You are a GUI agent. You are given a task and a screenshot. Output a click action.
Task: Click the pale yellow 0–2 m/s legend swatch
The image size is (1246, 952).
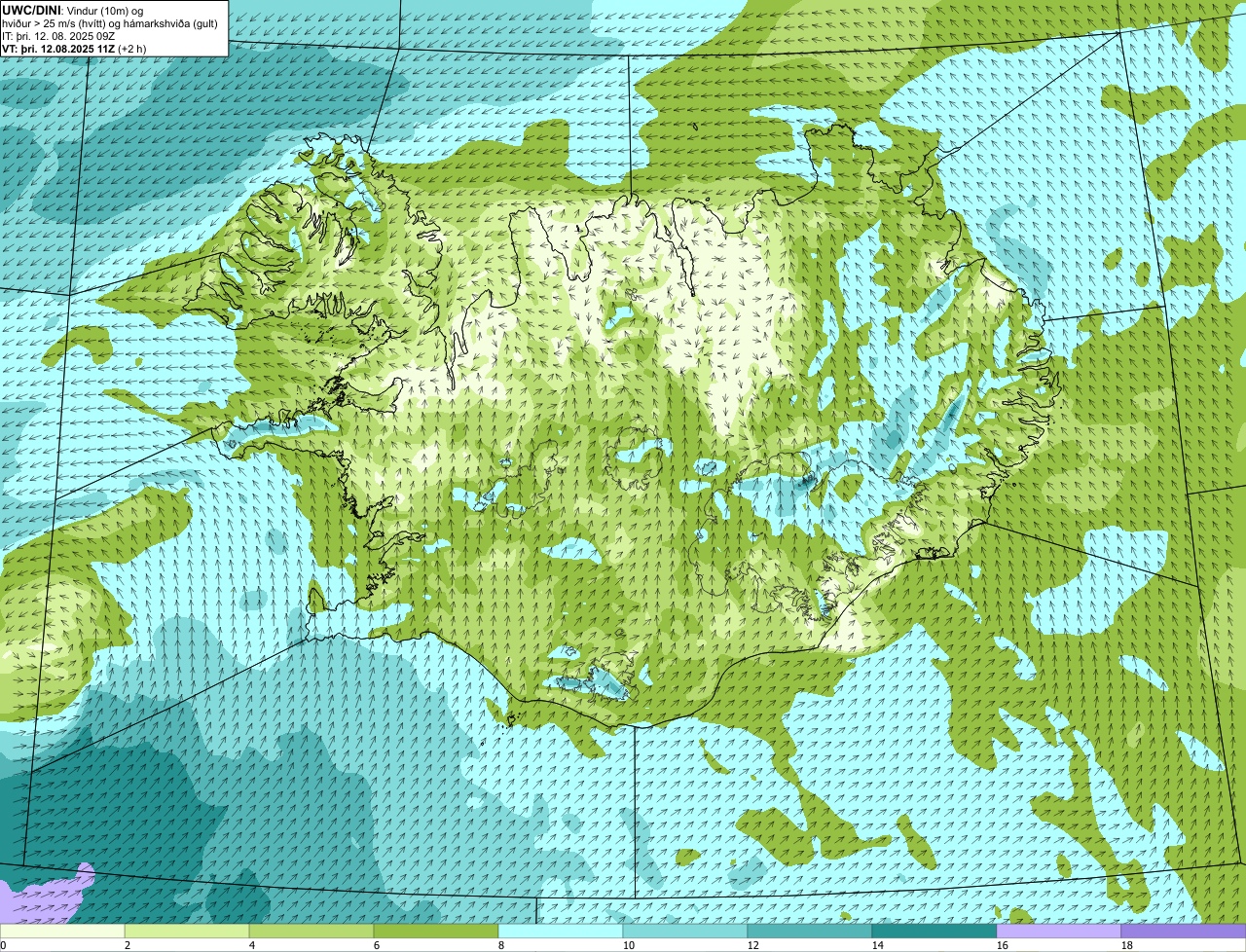62,932
